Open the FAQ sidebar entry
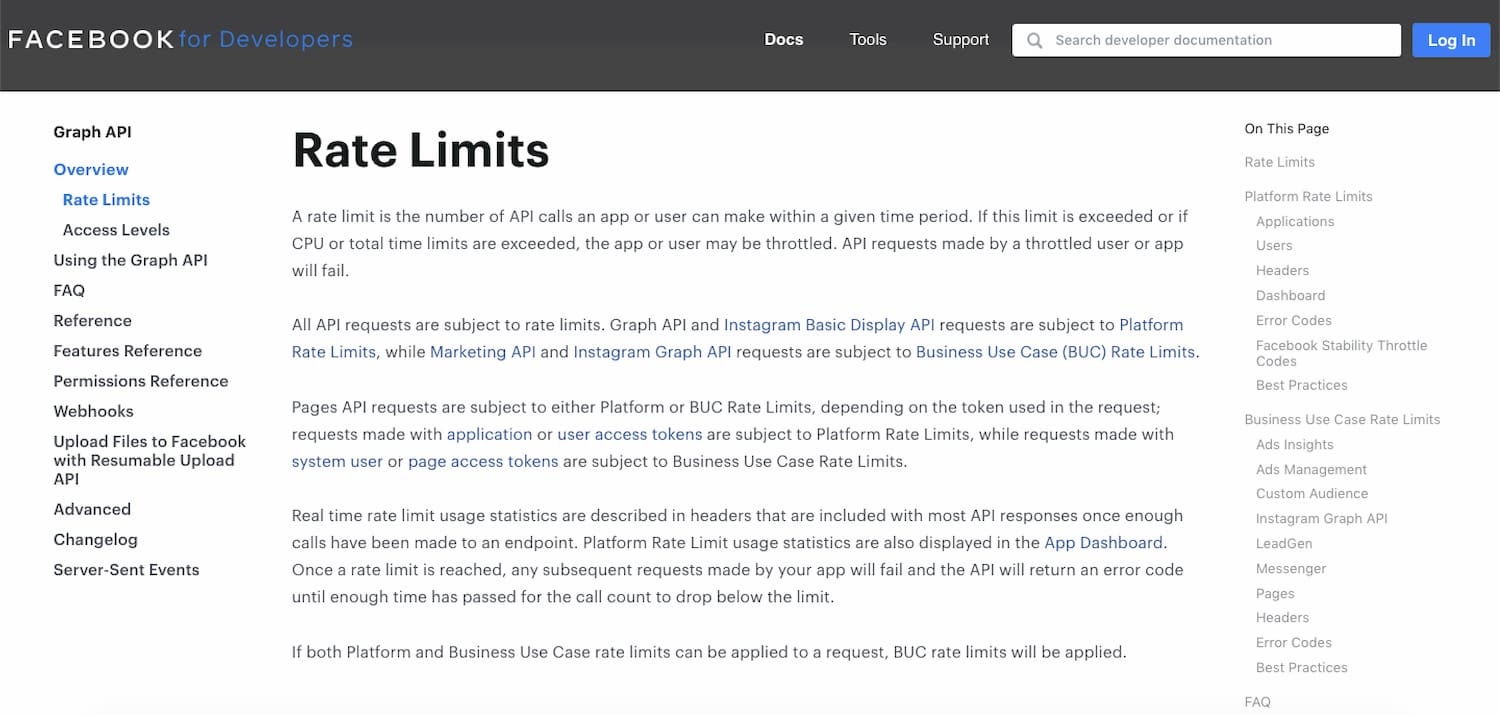This screenshot has height=715, width=1500. pos(68,290)
